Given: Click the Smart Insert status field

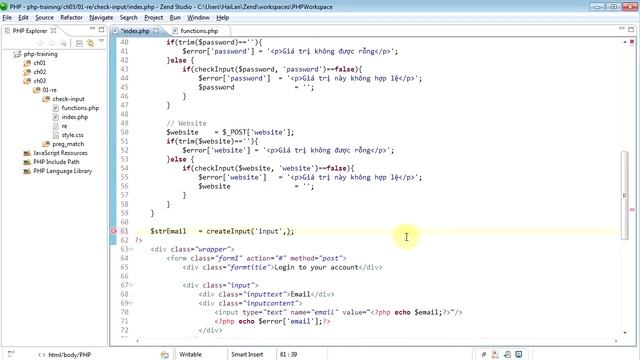Looking at the screenshot, I should pos(247,354).
